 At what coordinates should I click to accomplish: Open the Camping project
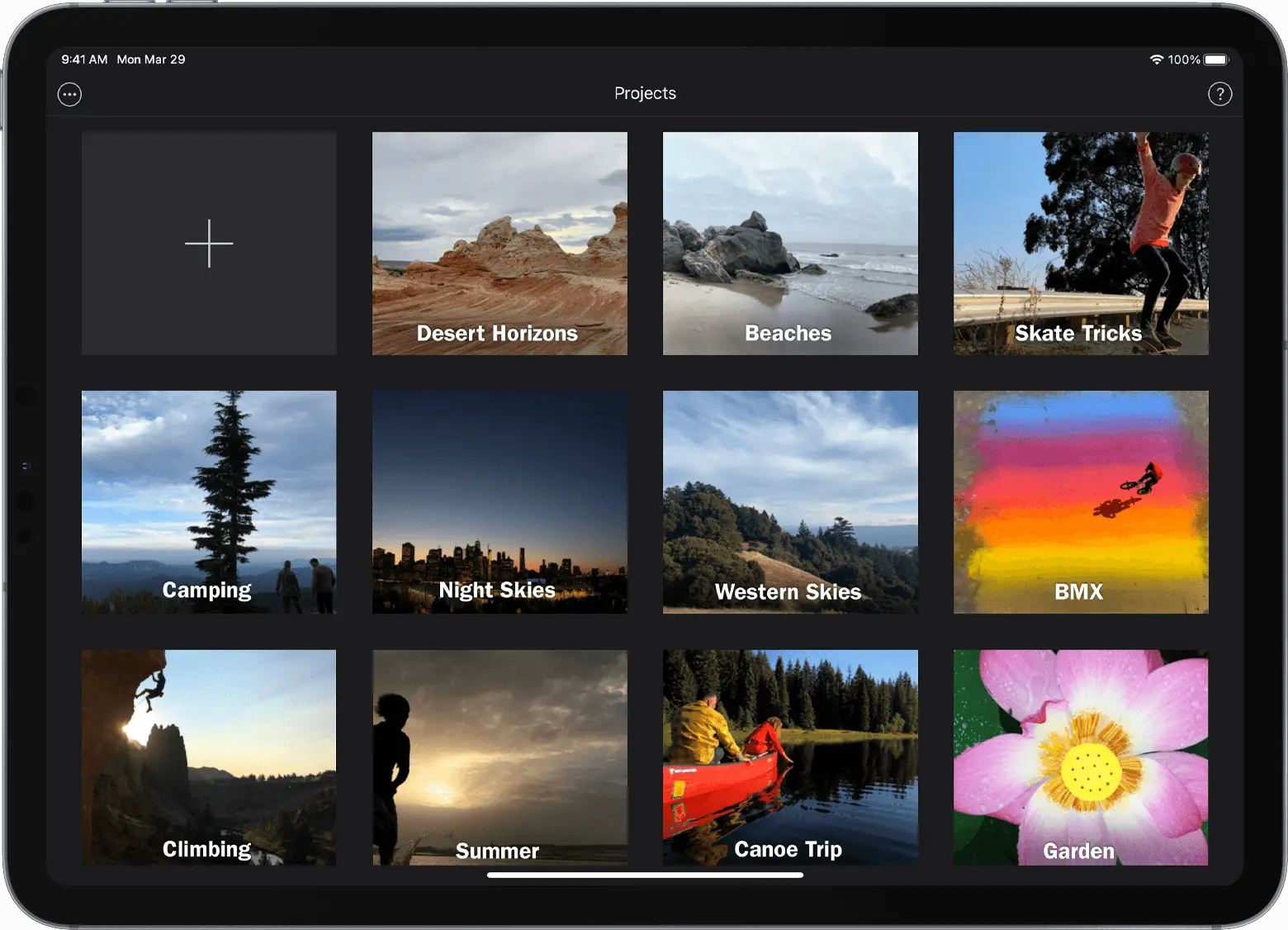pyautogui.click(x=208, y=501)
